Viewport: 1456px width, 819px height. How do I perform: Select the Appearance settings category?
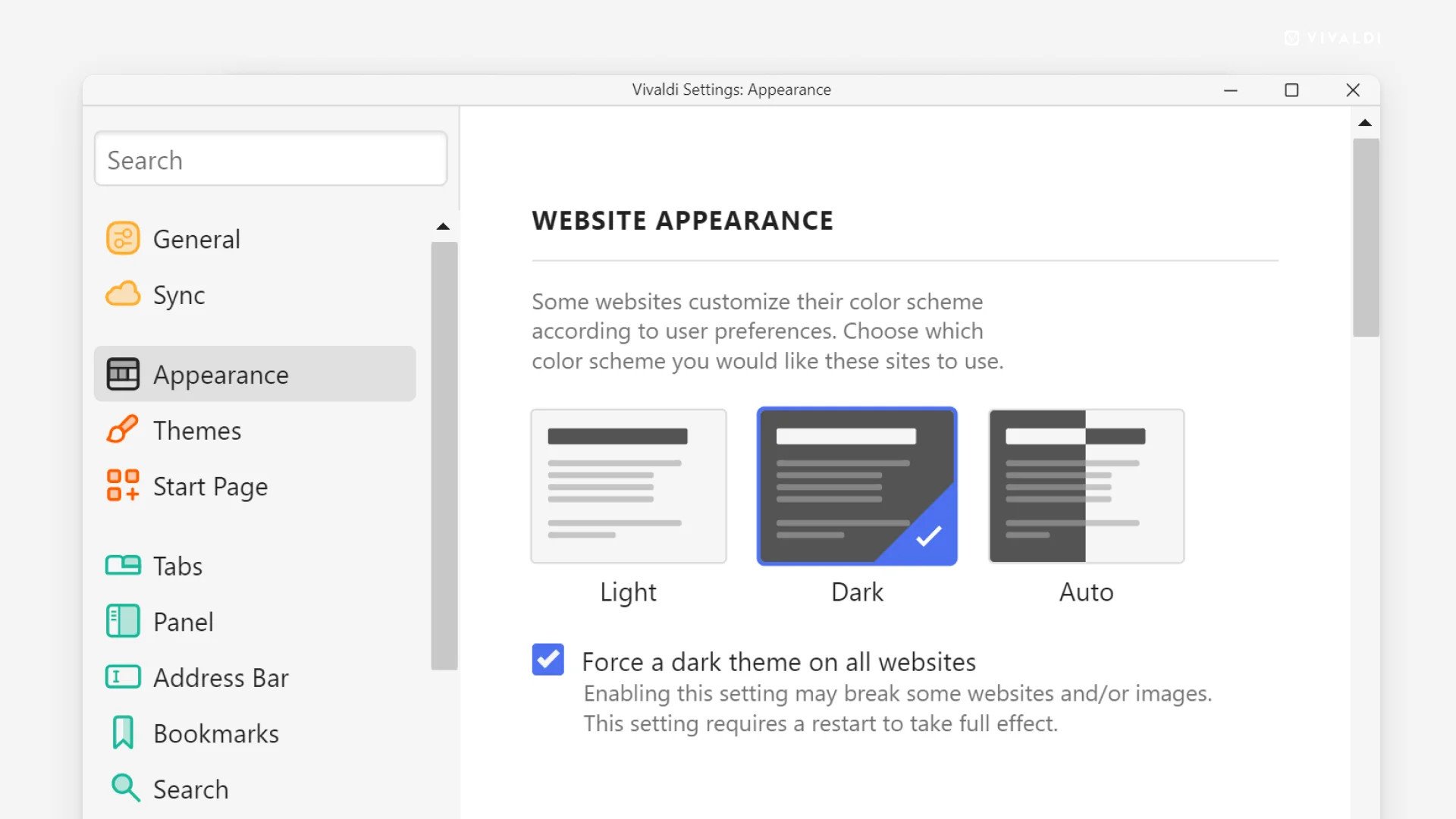coord(255,374)
